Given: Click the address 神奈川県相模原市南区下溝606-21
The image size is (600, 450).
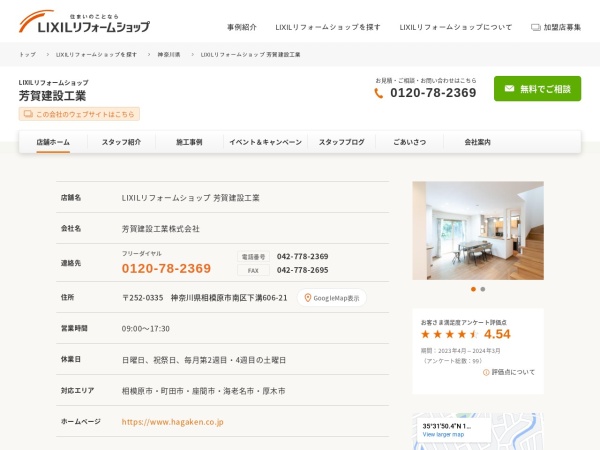Looking at the screenshot, I should 229,298.
